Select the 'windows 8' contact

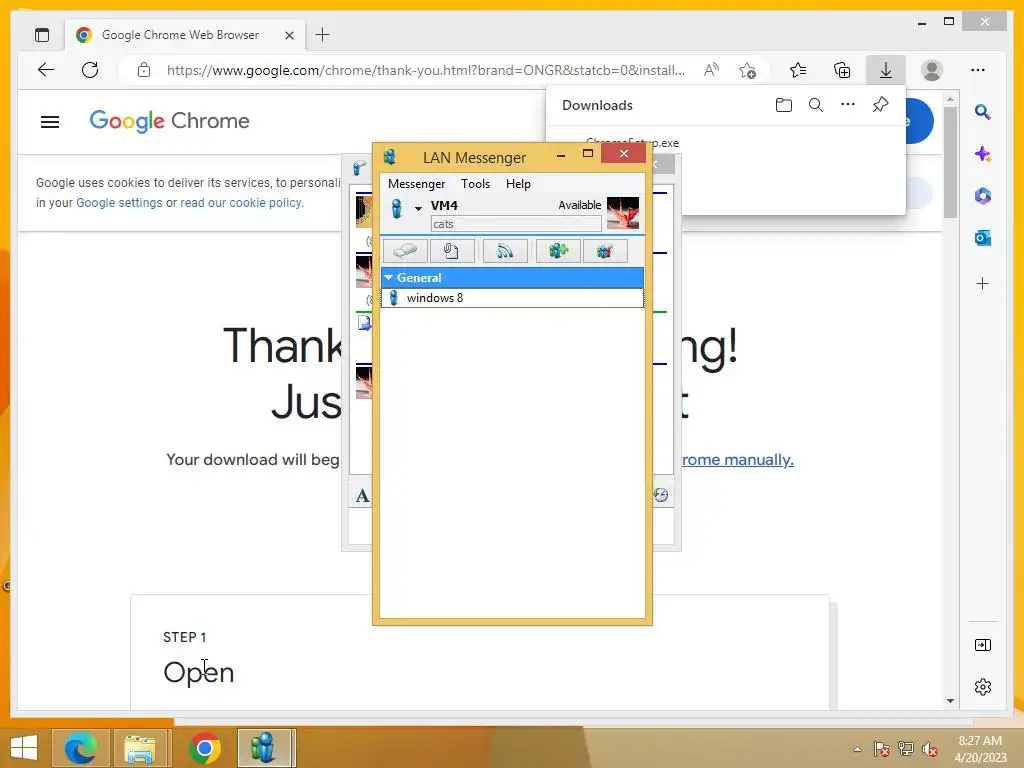tap(512, 298)
